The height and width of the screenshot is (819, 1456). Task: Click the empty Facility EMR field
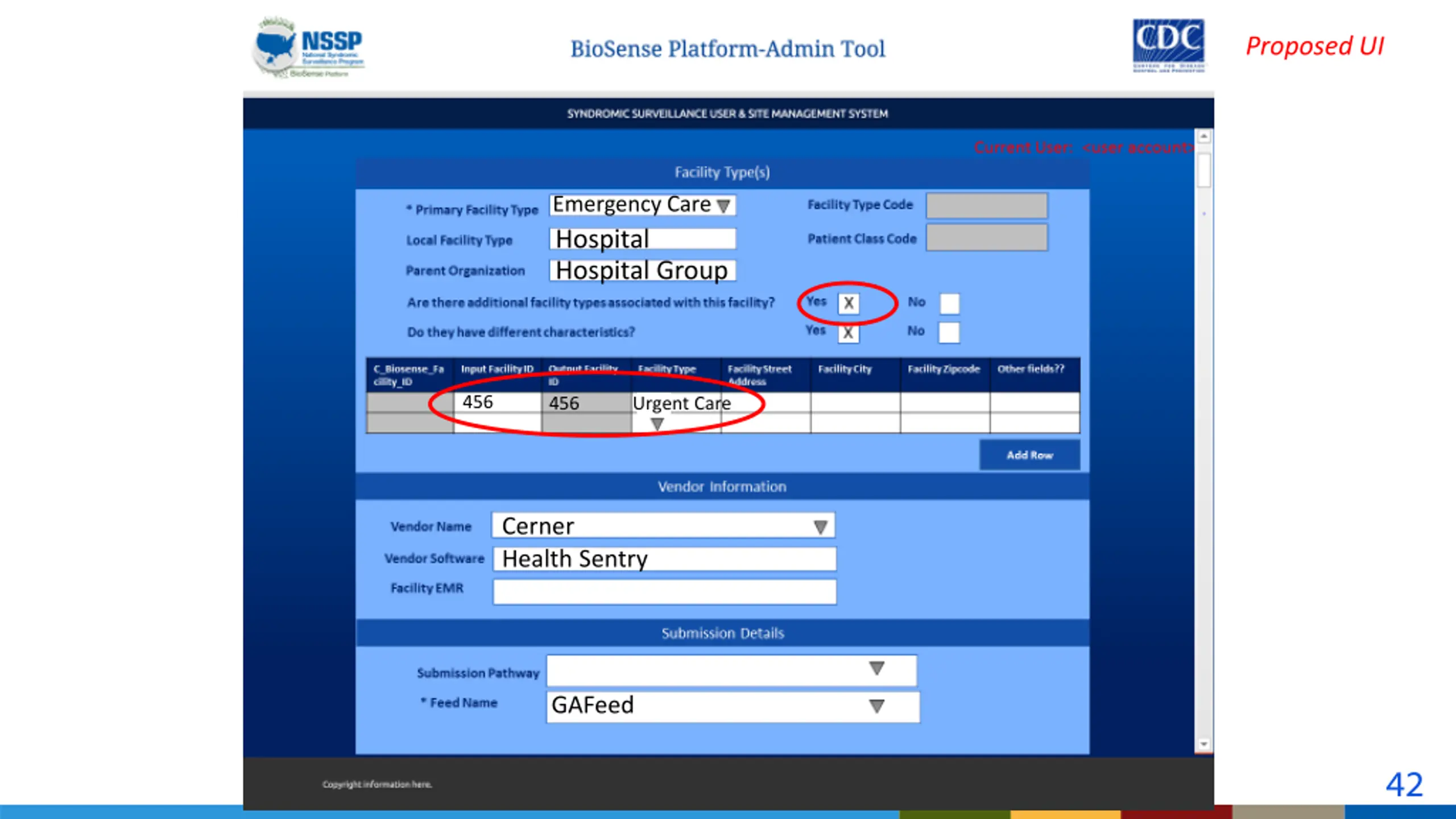664,591
